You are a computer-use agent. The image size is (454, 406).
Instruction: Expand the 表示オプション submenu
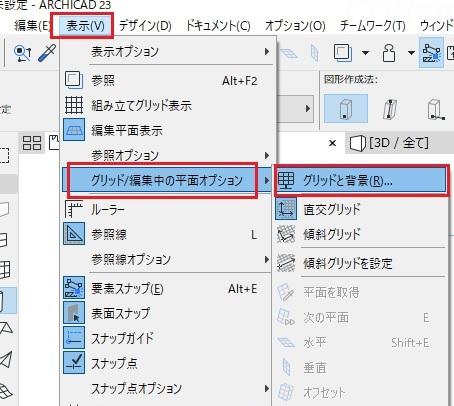point(168,52)
